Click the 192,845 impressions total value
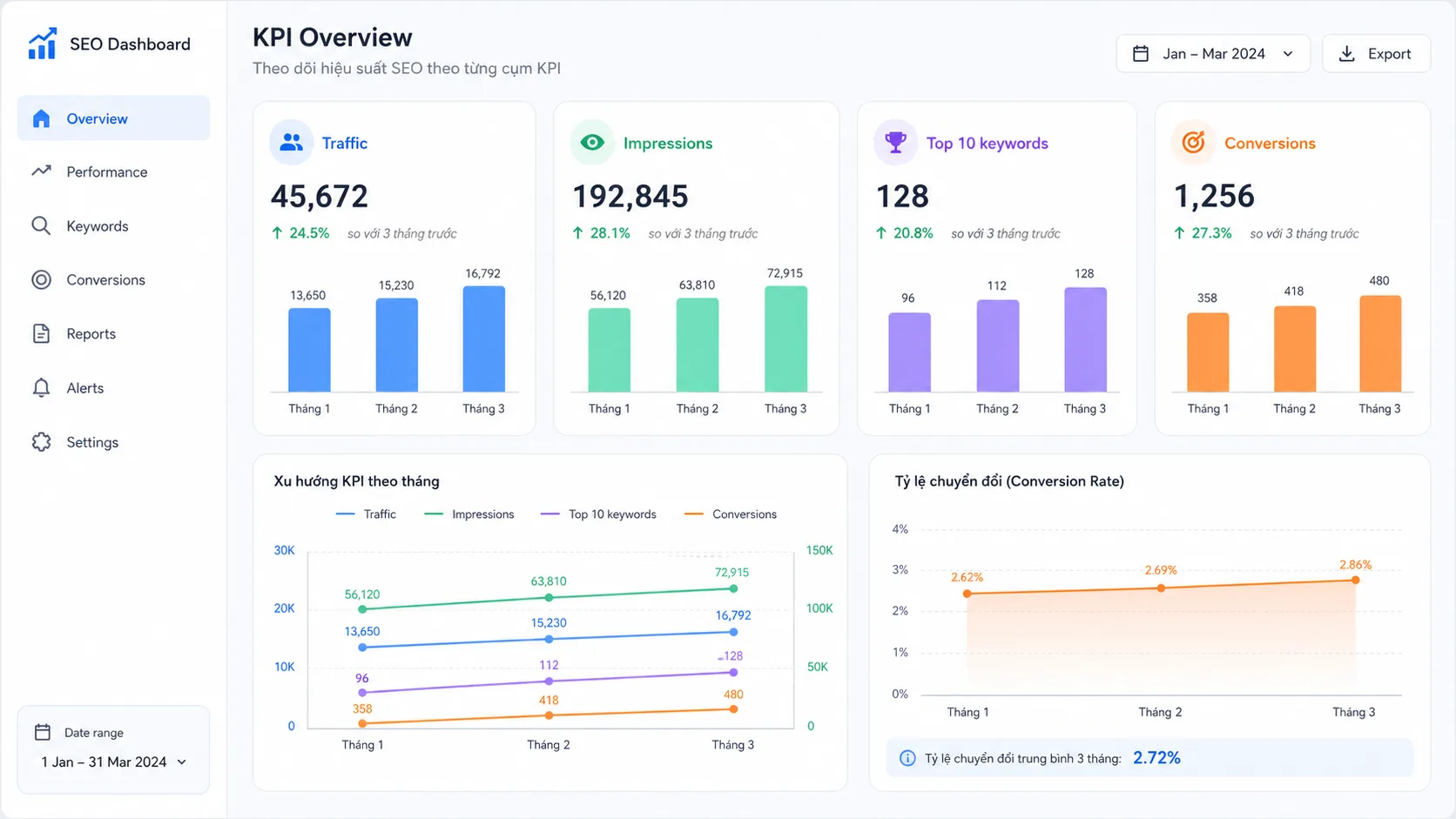Image resolution: width=1456 pixels, height=819 pixels. [x=630, y=196]
